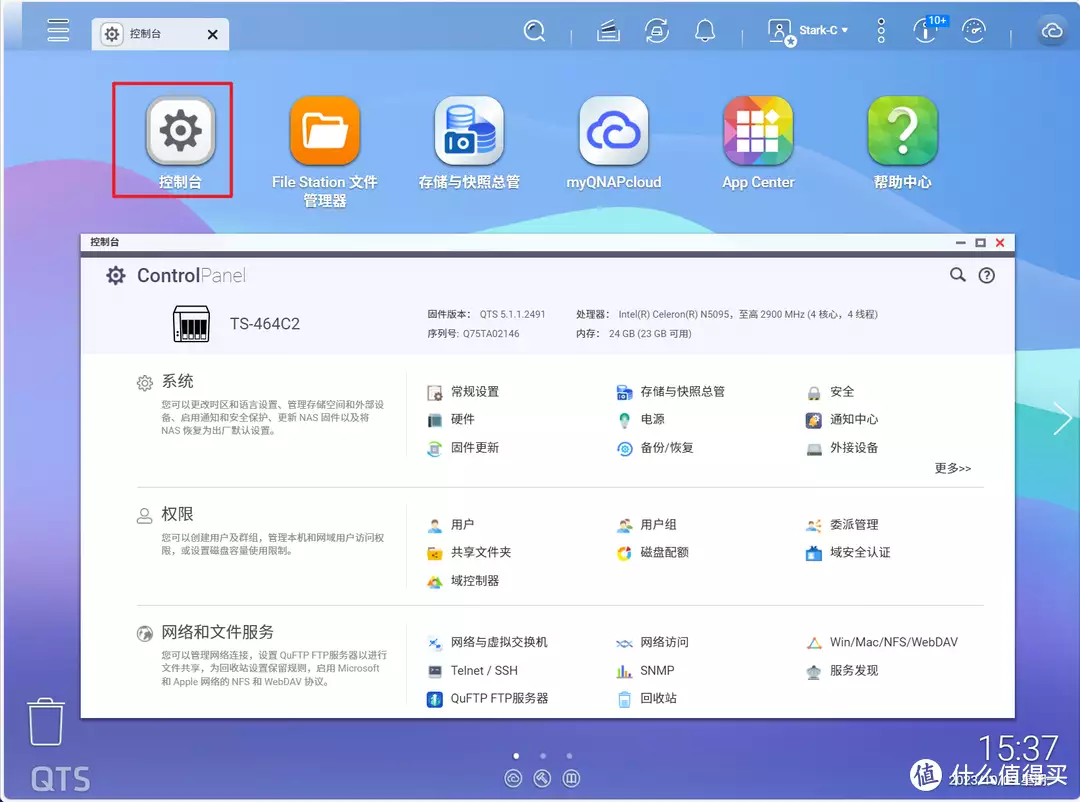Select the 网络和文件服务 category heading

[x=217, y=632]
